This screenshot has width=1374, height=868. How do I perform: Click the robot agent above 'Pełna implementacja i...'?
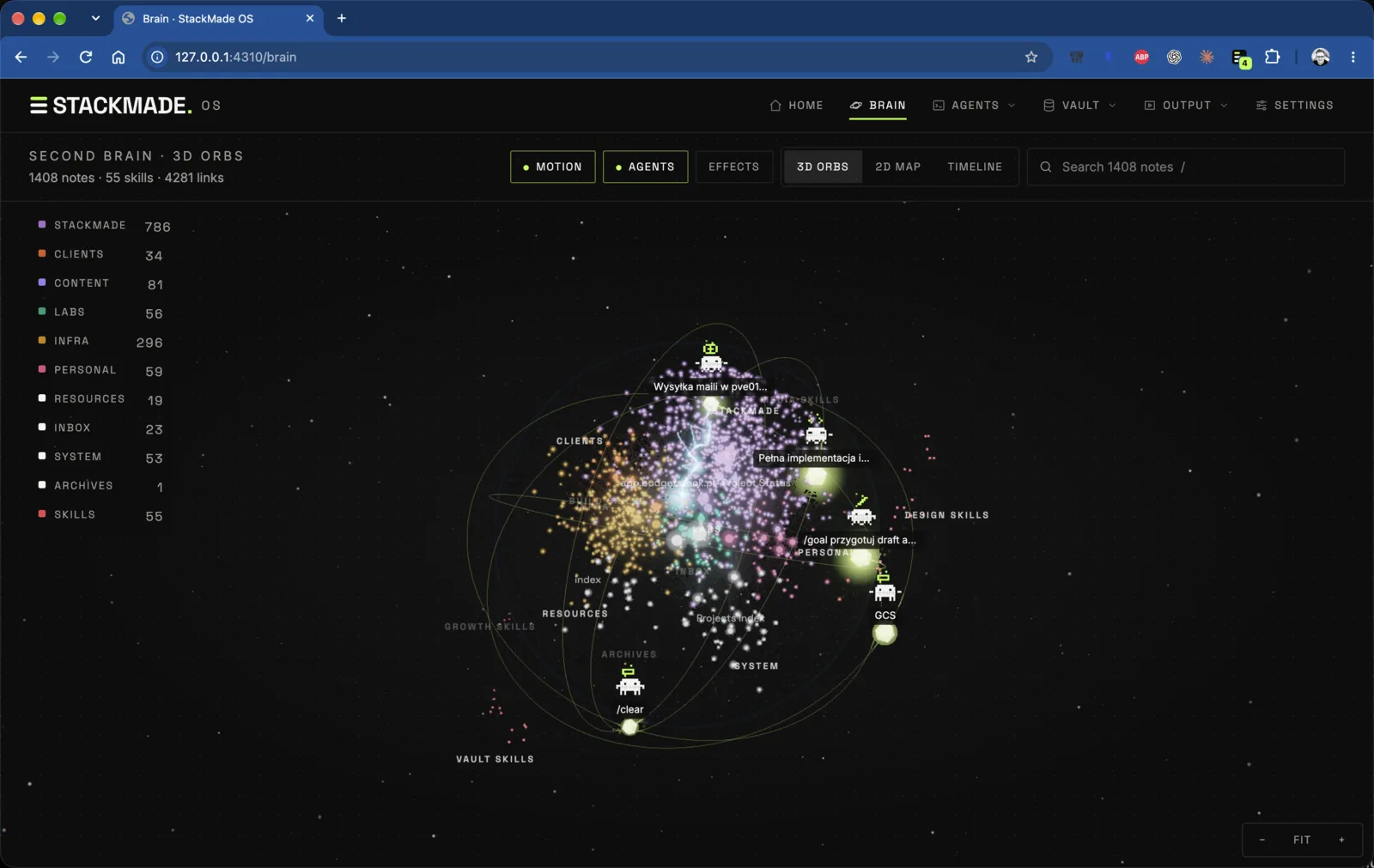(x=816, y=431)
